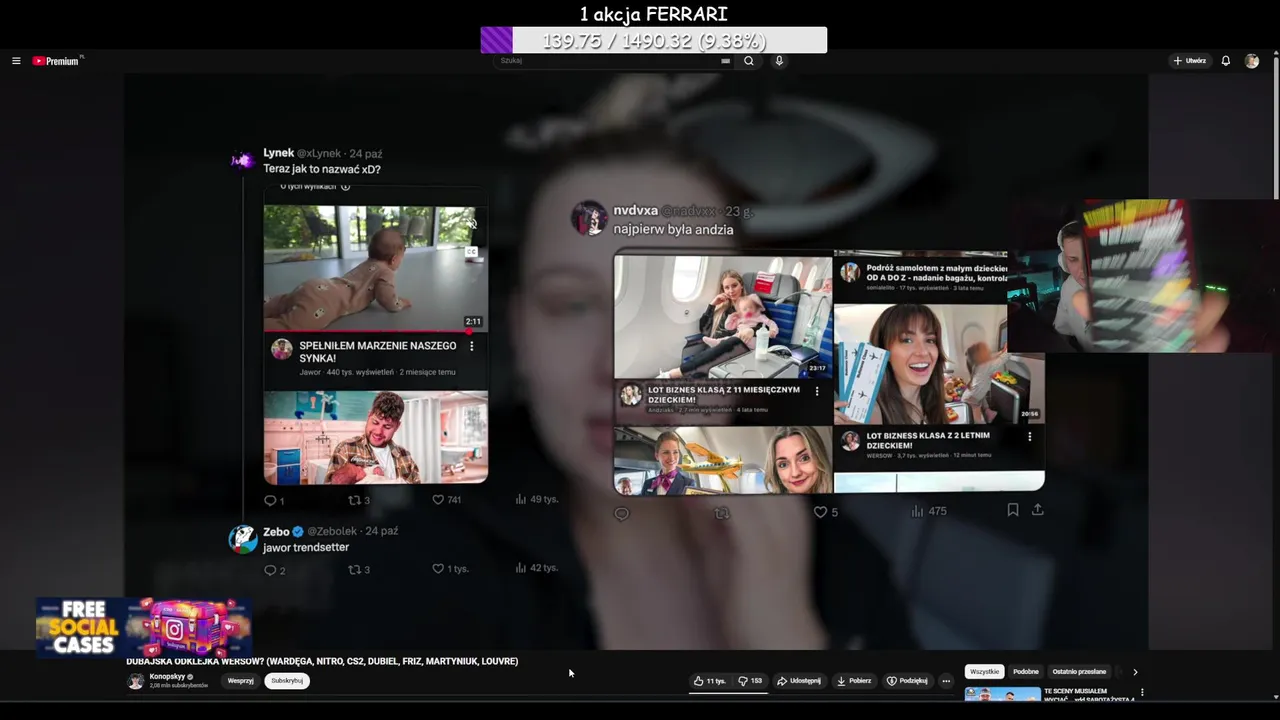Open the Konopskyy channel name link
1280x720 pixels.
[167, 677]
